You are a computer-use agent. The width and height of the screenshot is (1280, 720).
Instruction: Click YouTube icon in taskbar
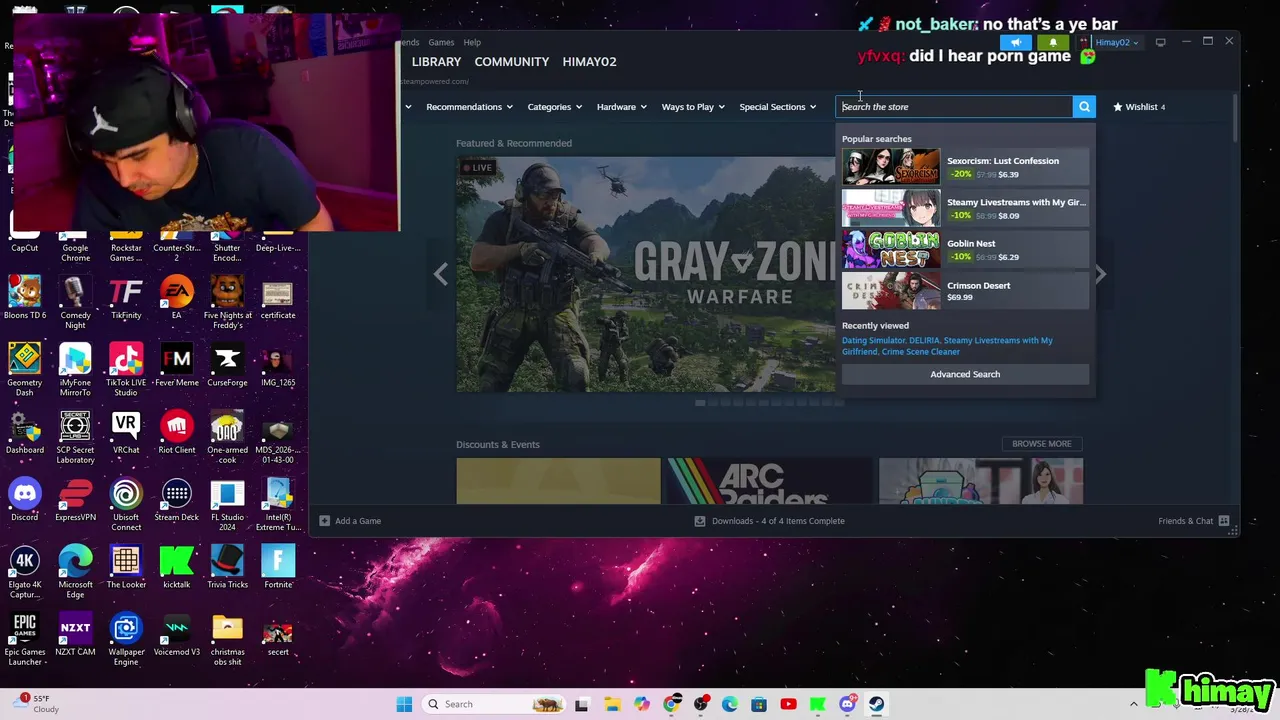[x=788, y=704]
